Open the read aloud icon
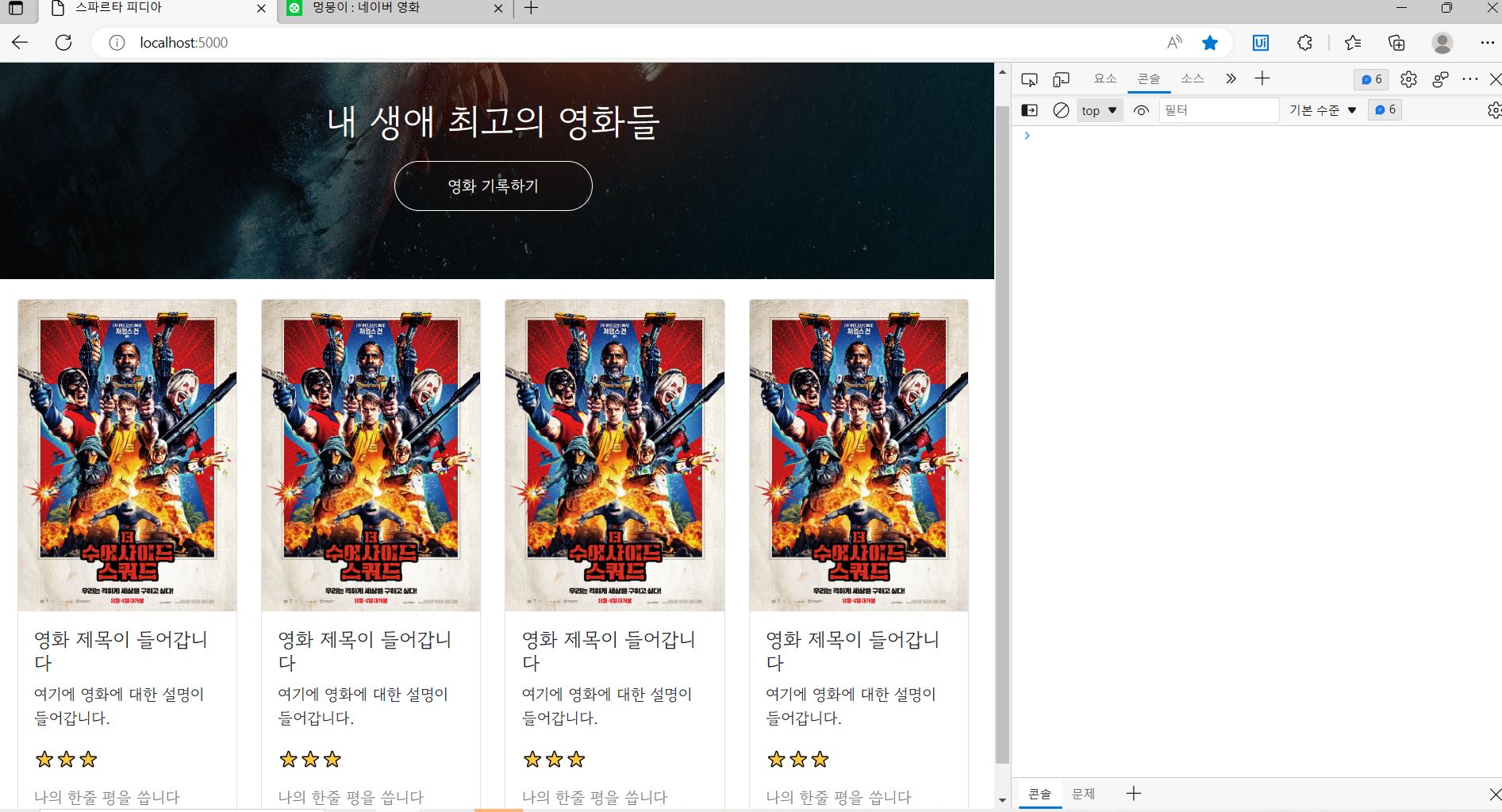1502x812 pixels. click(1174, 43)
